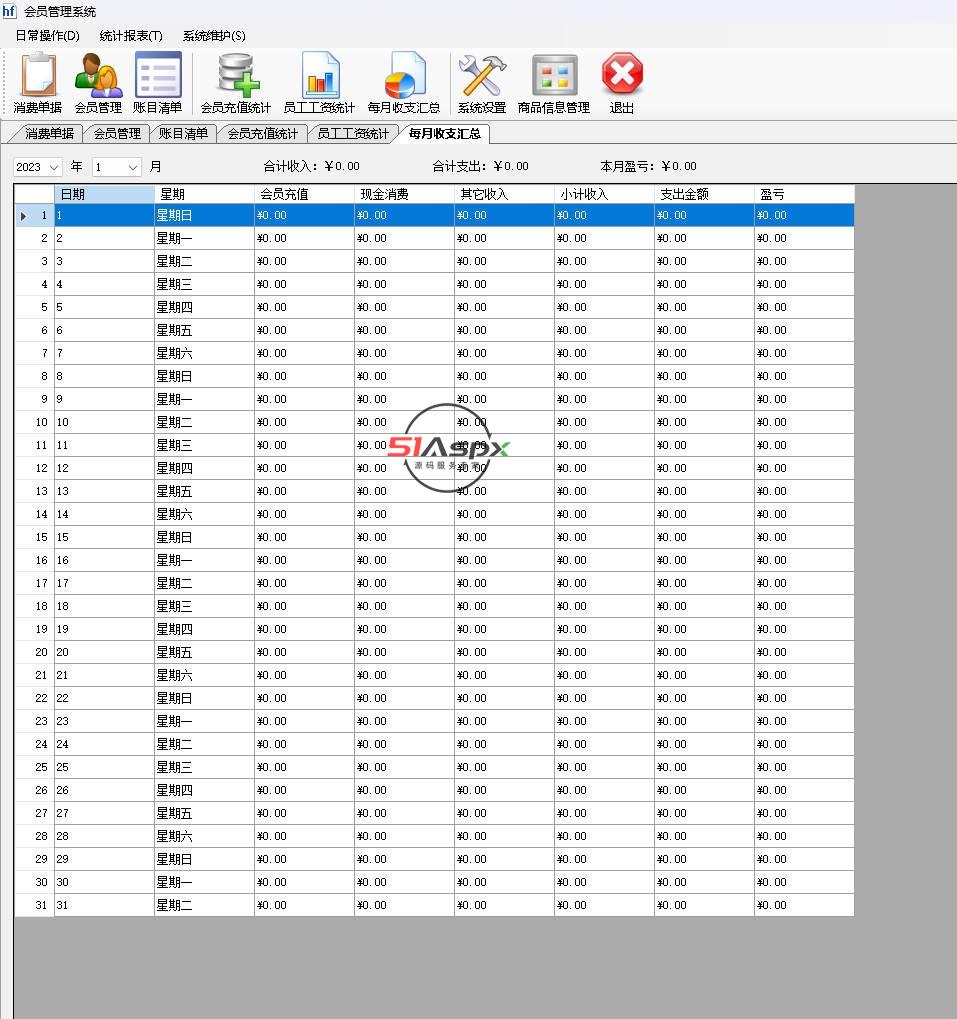The height and width of the screenshot is (1019, 957).
Task: Click the 日期 cell showing 20
Action: [104, 652]
